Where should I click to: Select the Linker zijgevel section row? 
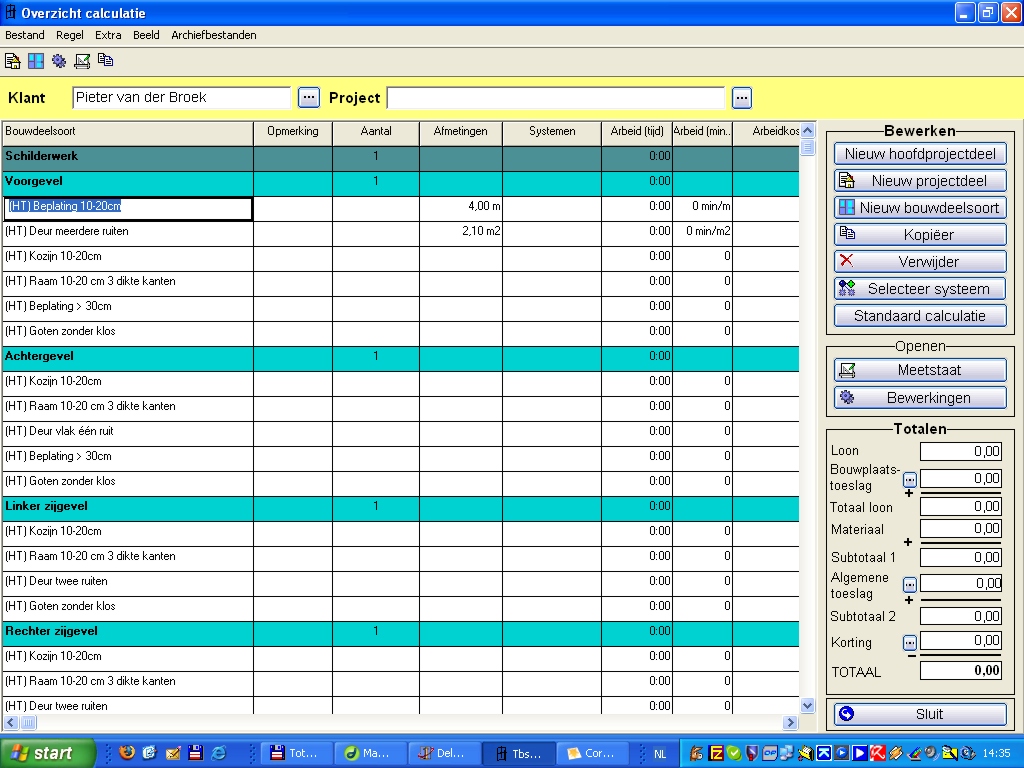coord(401,507)
